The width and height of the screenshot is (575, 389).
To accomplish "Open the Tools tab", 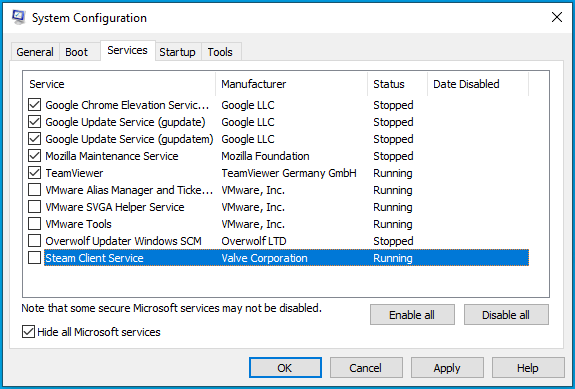I will (220, 52).
